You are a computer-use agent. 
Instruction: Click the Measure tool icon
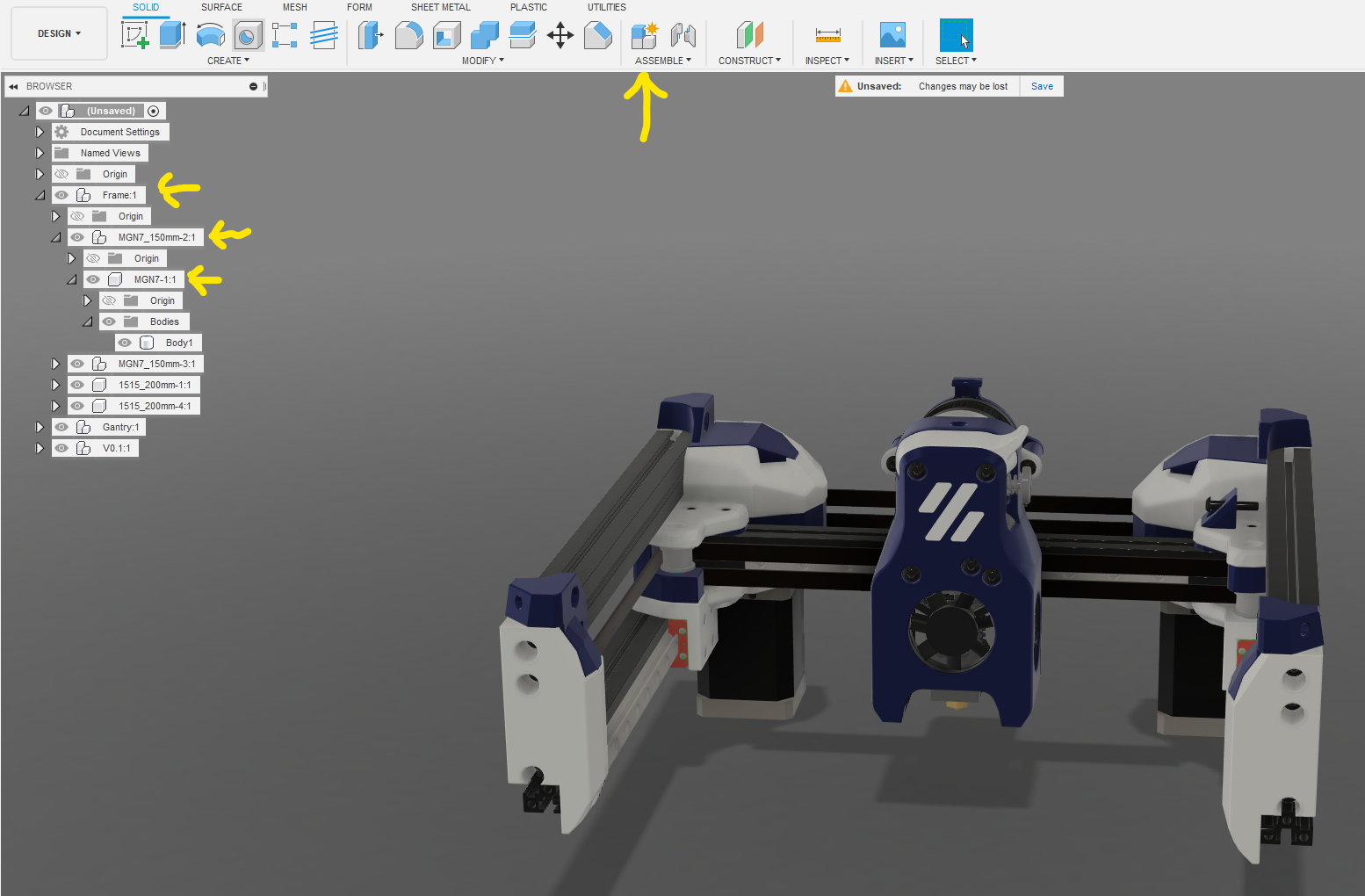tap(827, 35)
